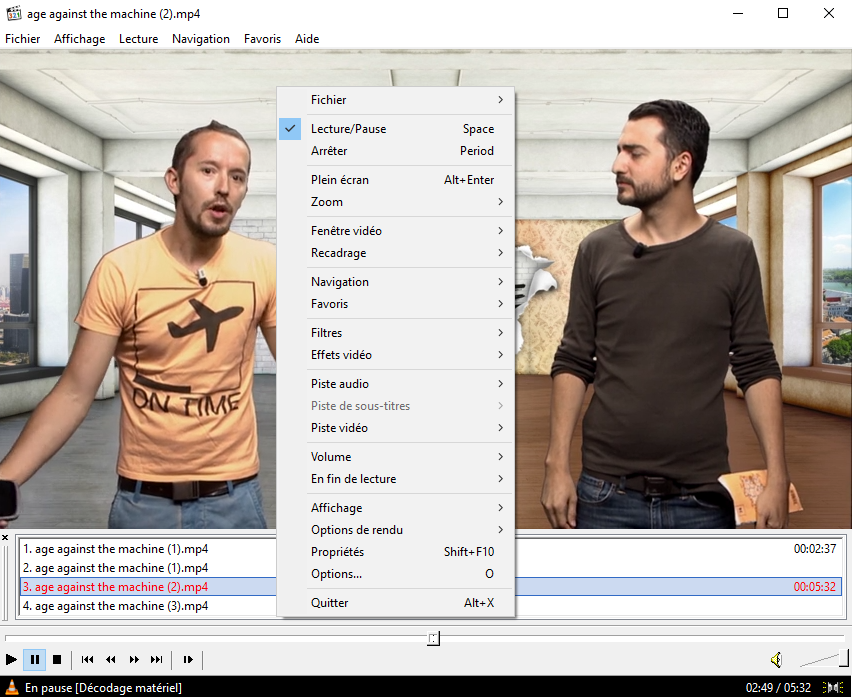Close the playlist panel with the X
The image size is (852, 697).
tap(5, 538)
